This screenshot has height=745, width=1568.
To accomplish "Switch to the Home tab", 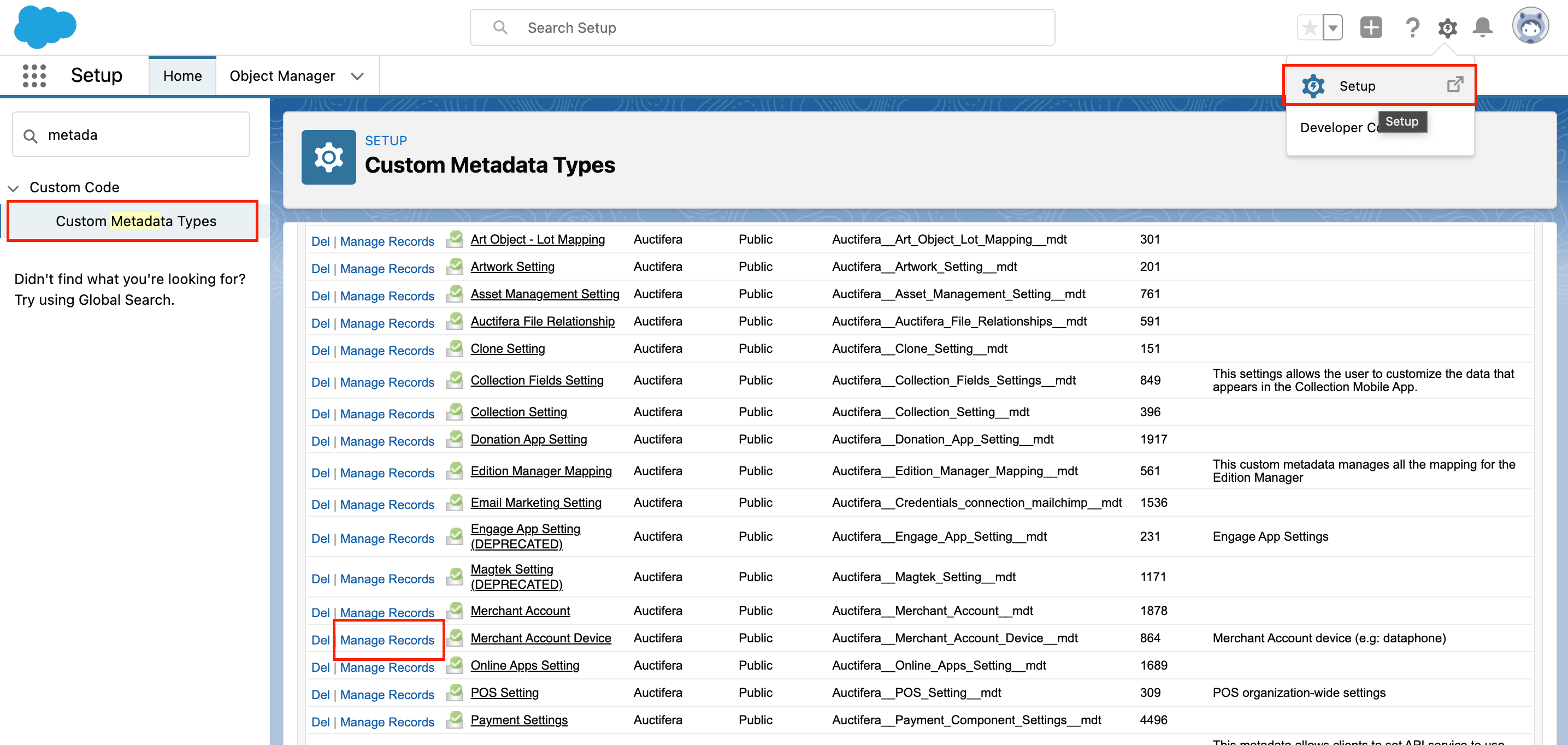I will click(x=182, y=76).
